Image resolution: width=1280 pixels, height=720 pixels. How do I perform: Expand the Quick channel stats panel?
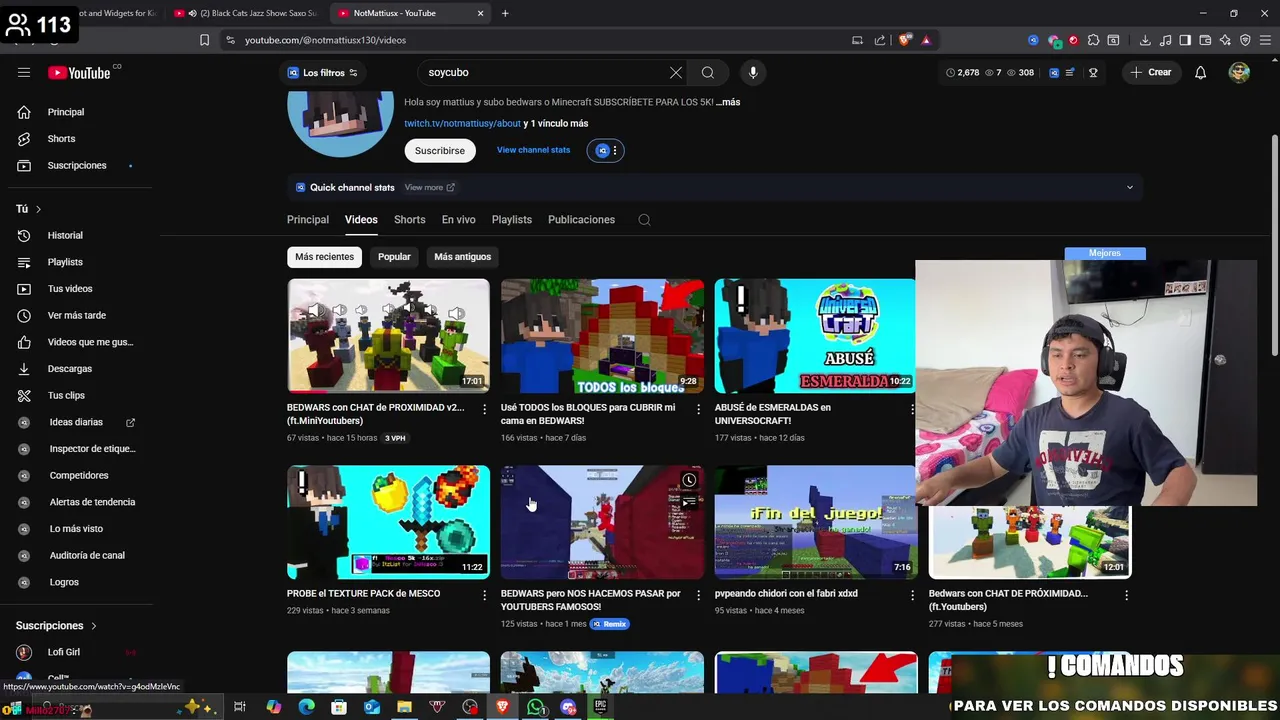tap(1130, 187)
